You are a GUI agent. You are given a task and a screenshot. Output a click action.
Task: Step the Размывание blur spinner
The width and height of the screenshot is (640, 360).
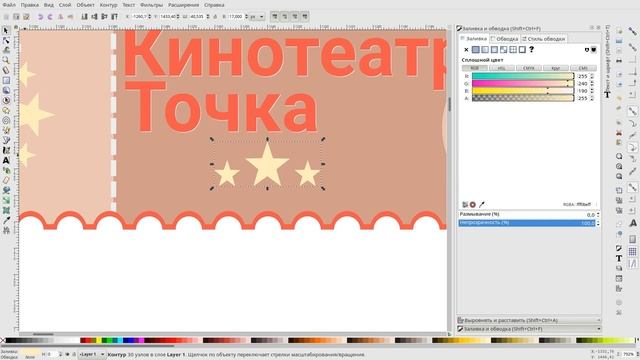click(598, 214)
